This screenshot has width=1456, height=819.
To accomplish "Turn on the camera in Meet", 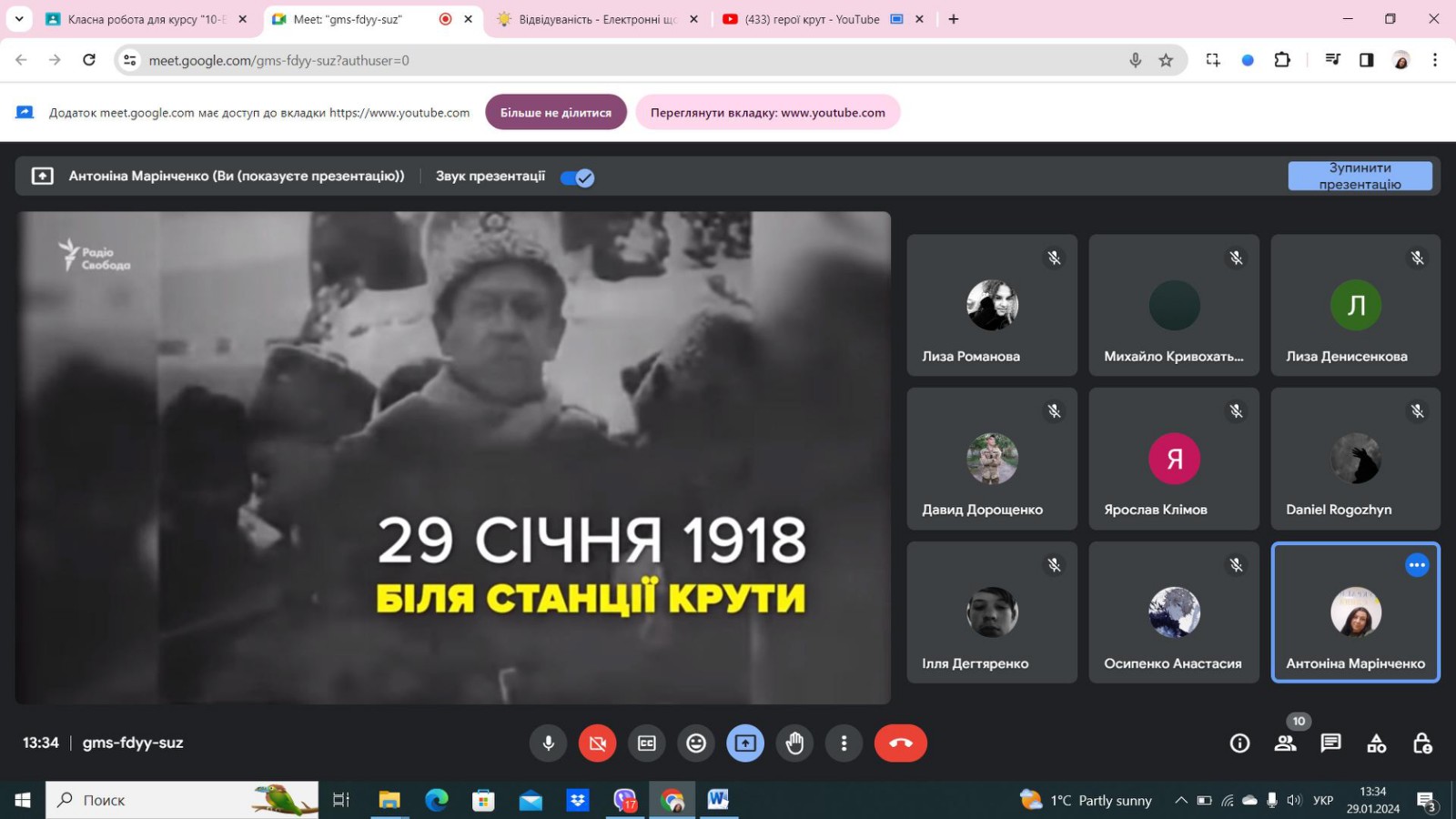I will (x=597, y=743).
